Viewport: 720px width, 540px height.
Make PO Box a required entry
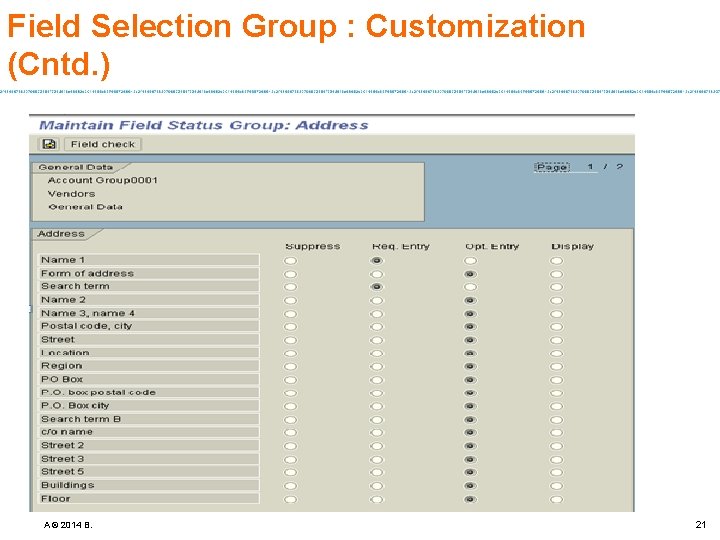[x=376, y=379]
